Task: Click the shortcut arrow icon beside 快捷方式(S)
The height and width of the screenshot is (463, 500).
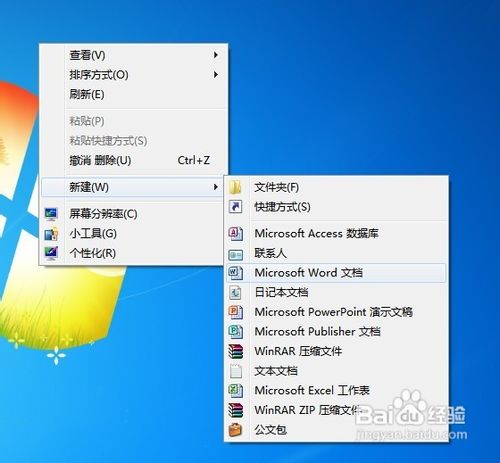Action: [x=236, y=207]
